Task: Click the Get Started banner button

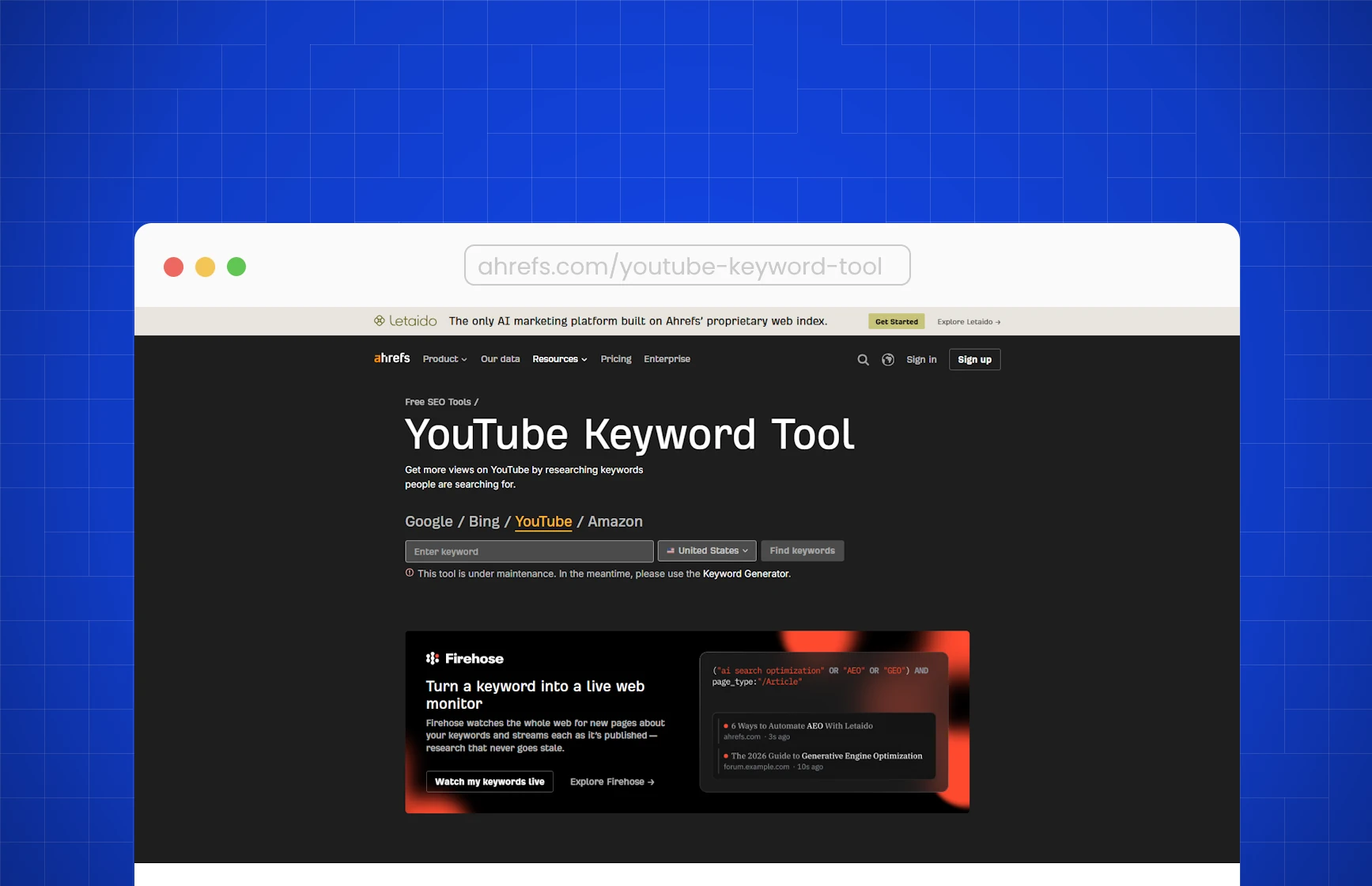Action: pyautogui.click(x=897, y=321)
